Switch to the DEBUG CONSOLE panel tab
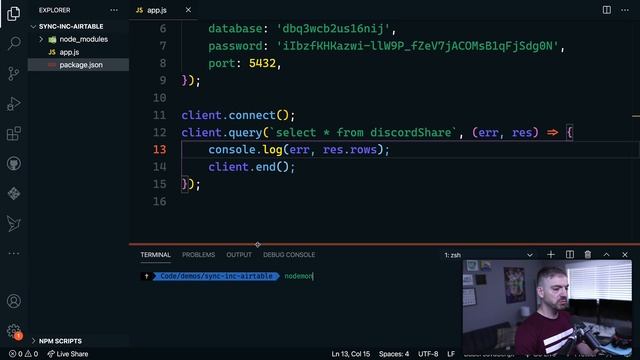 click(289, 255)
